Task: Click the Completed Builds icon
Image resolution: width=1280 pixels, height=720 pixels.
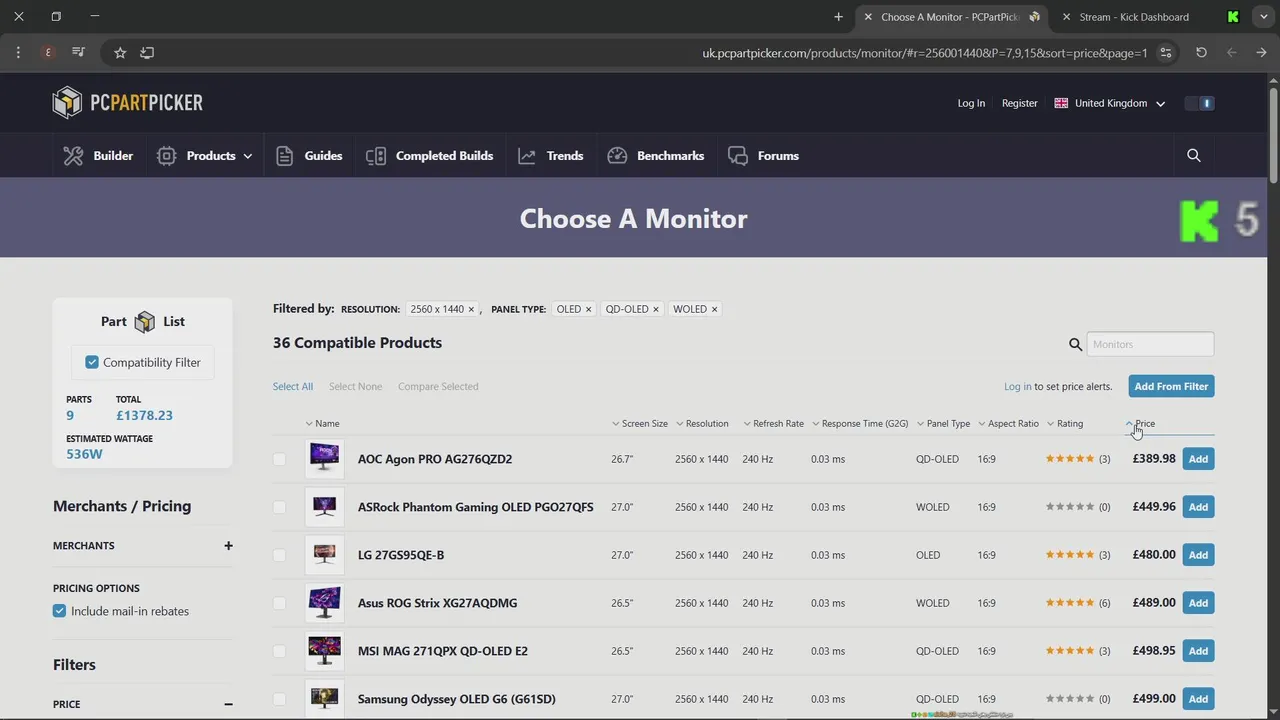Action: (x=376, y=155)
